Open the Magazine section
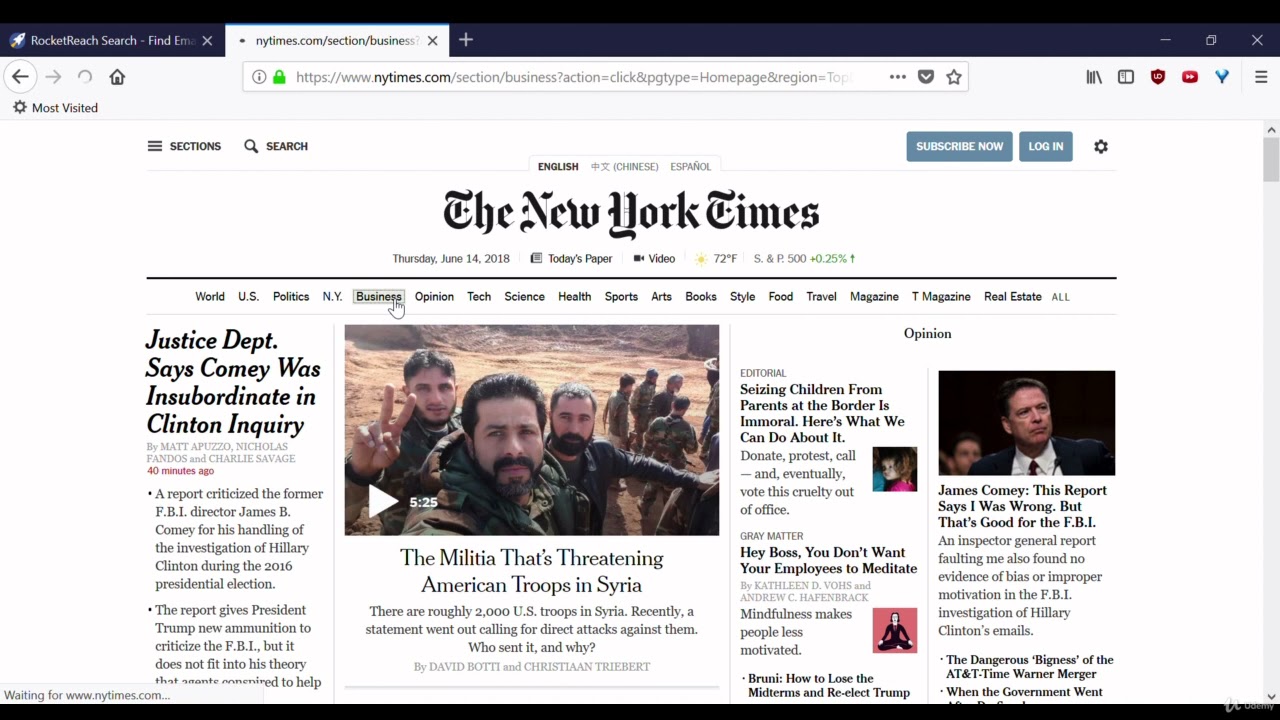1280x720 pixels. tap(874, 296)
